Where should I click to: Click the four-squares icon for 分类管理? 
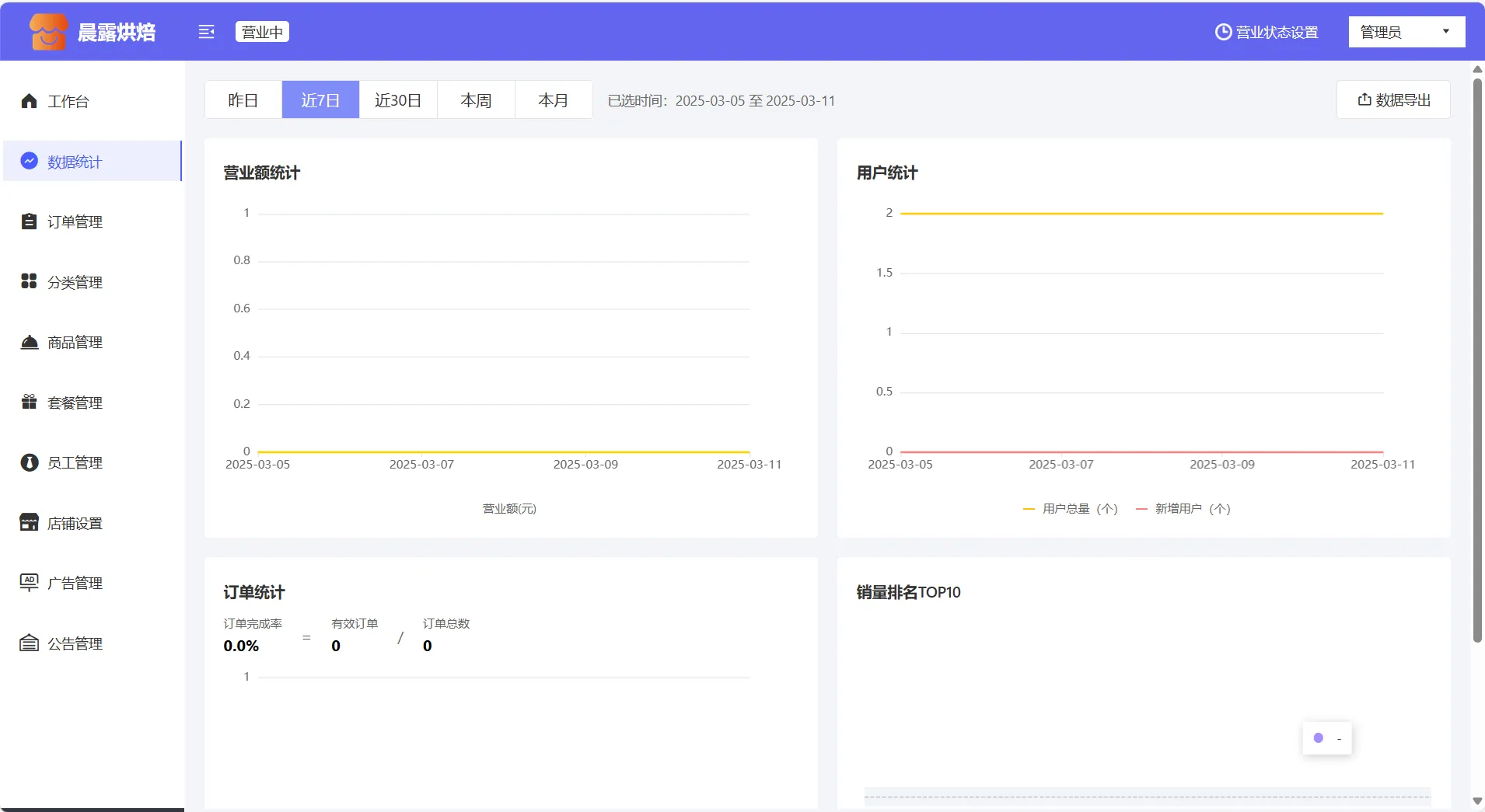click(30, 281)
